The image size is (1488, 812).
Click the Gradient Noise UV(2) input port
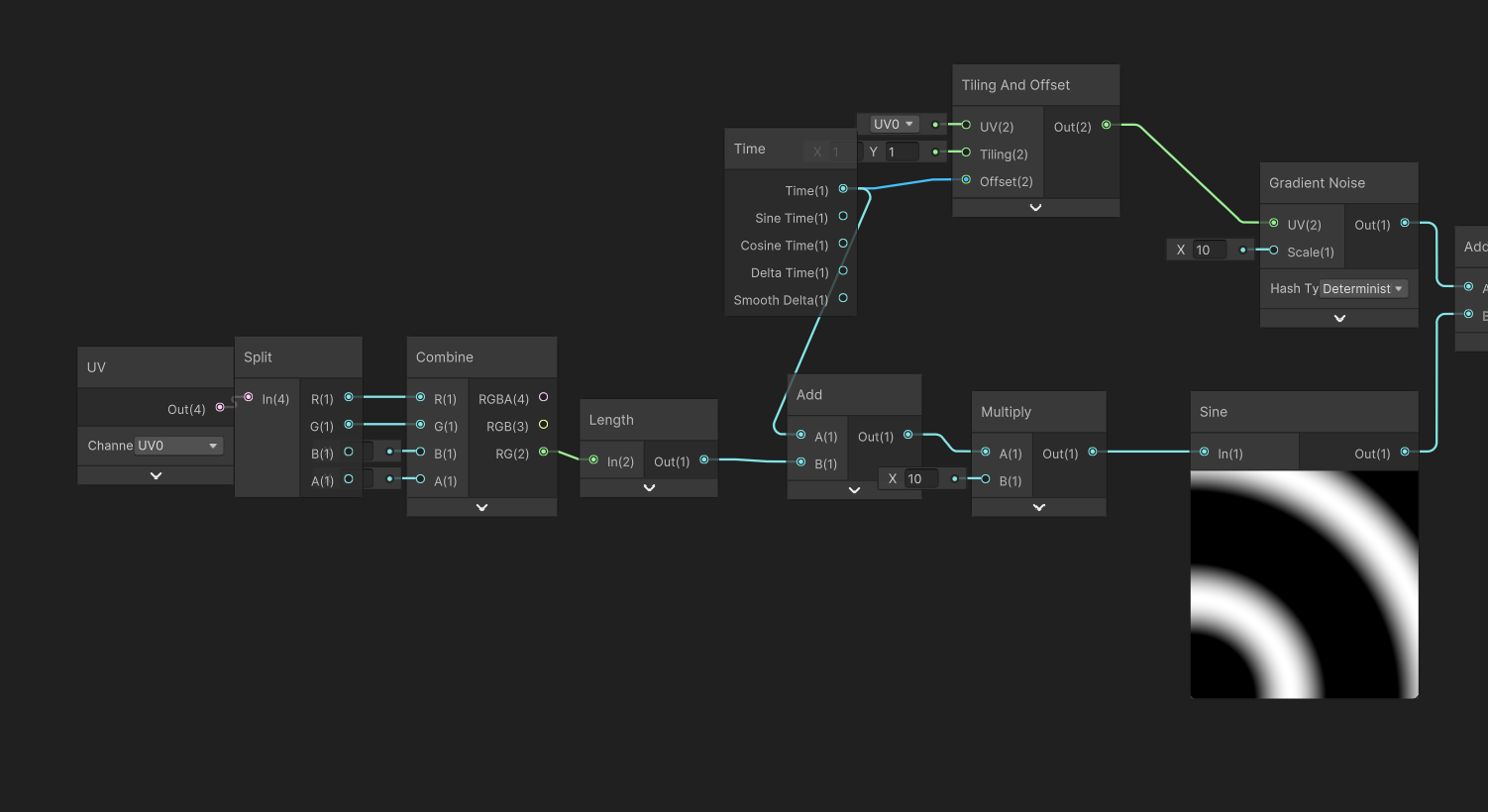tap(1274, 223)
